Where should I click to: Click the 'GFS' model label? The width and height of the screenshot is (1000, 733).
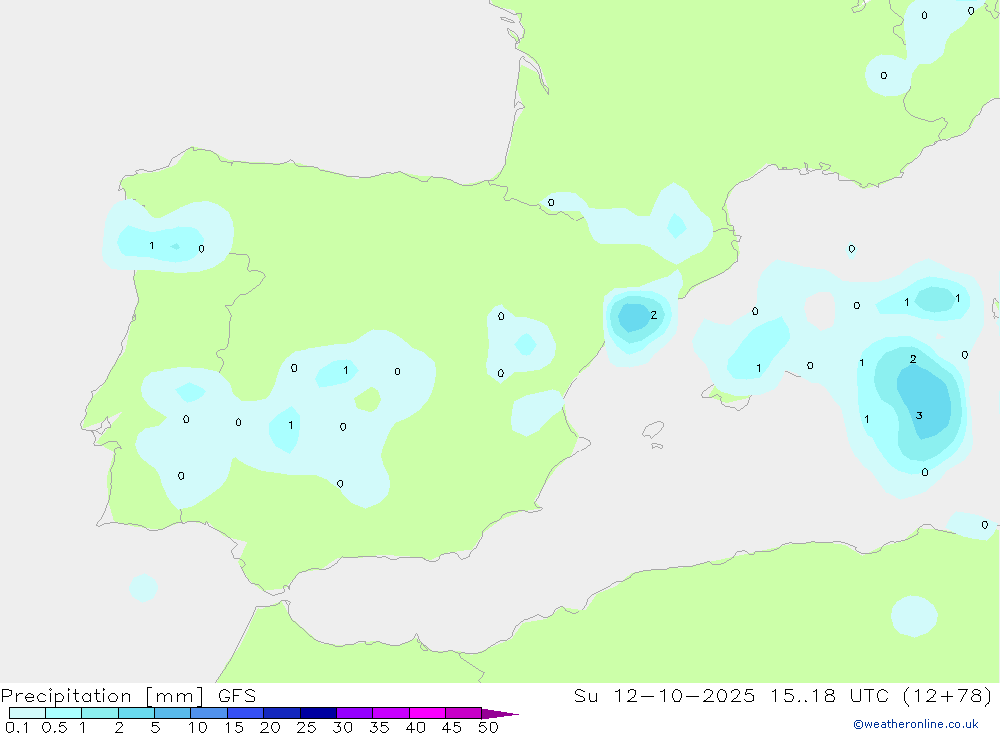click(237, 695)
